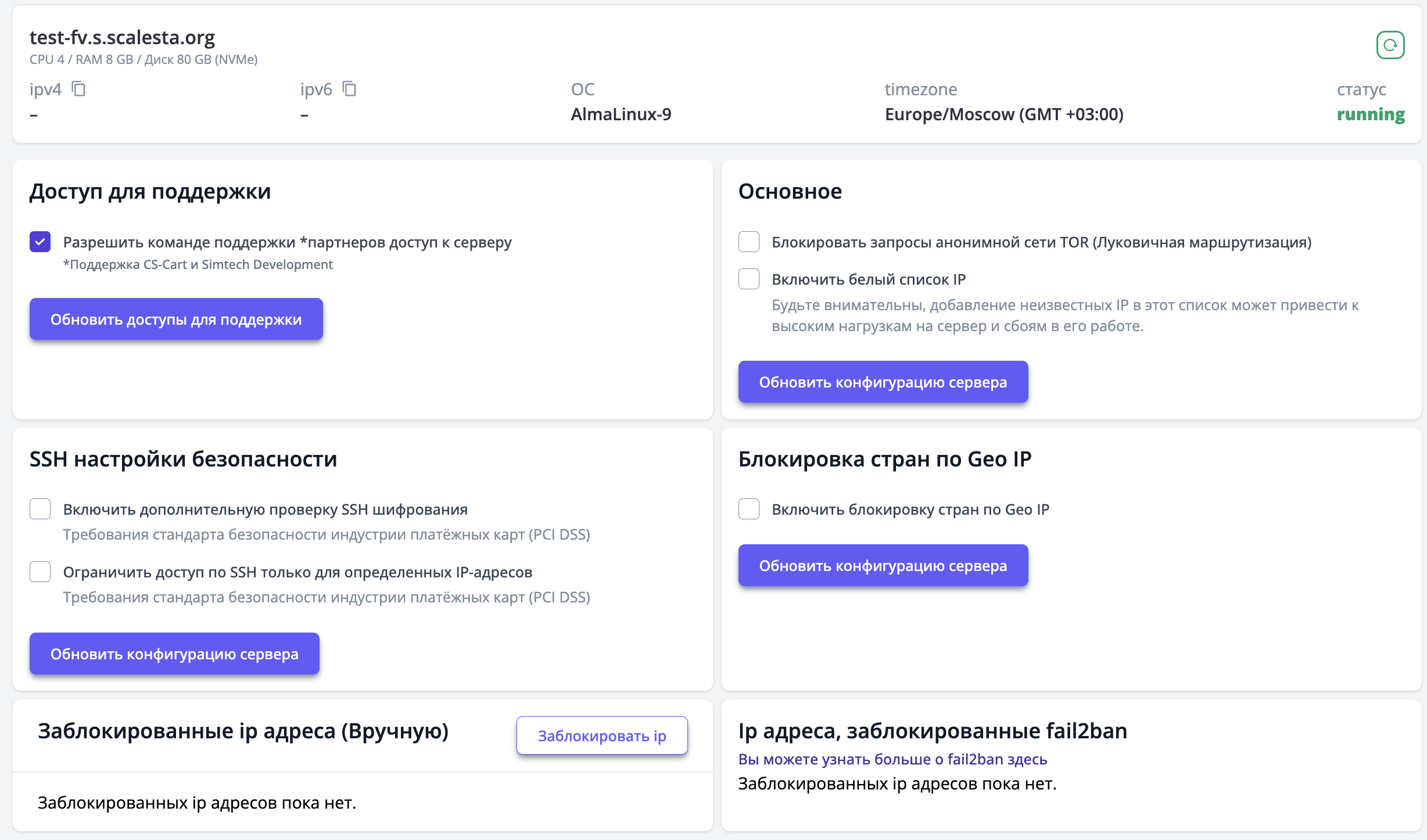Click Обновить доступы для поддержки button
1427x840 pixels.
point(176,320)
